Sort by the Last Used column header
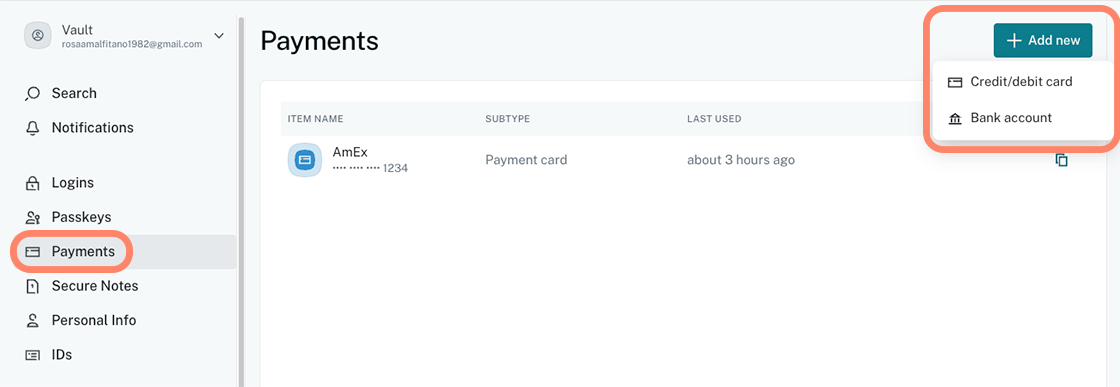Image resolution: width=1120 pixels, height=387 pixels. [714, 119]
